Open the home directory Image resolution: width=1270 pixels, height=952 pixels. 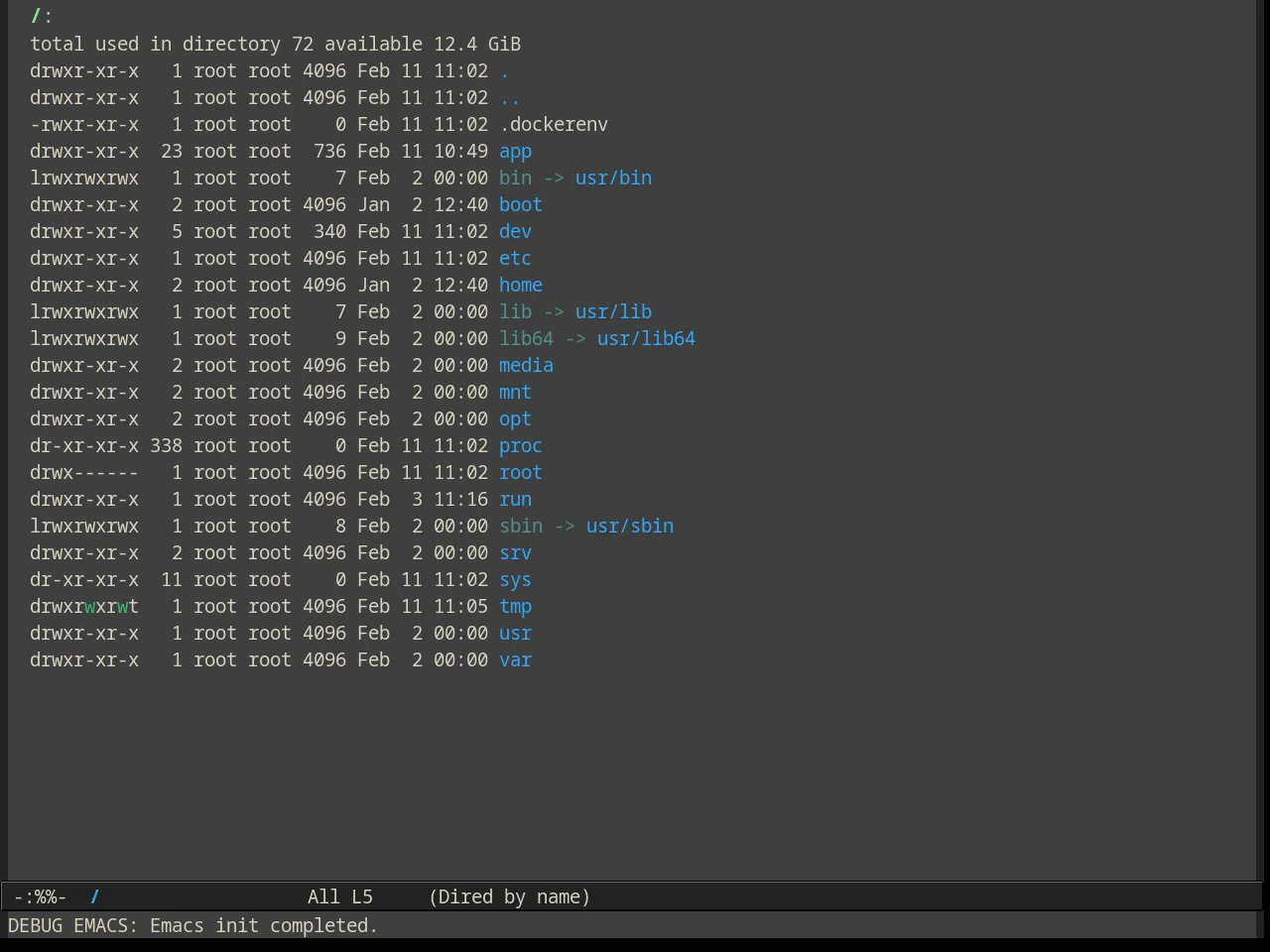tap(521, 286)
